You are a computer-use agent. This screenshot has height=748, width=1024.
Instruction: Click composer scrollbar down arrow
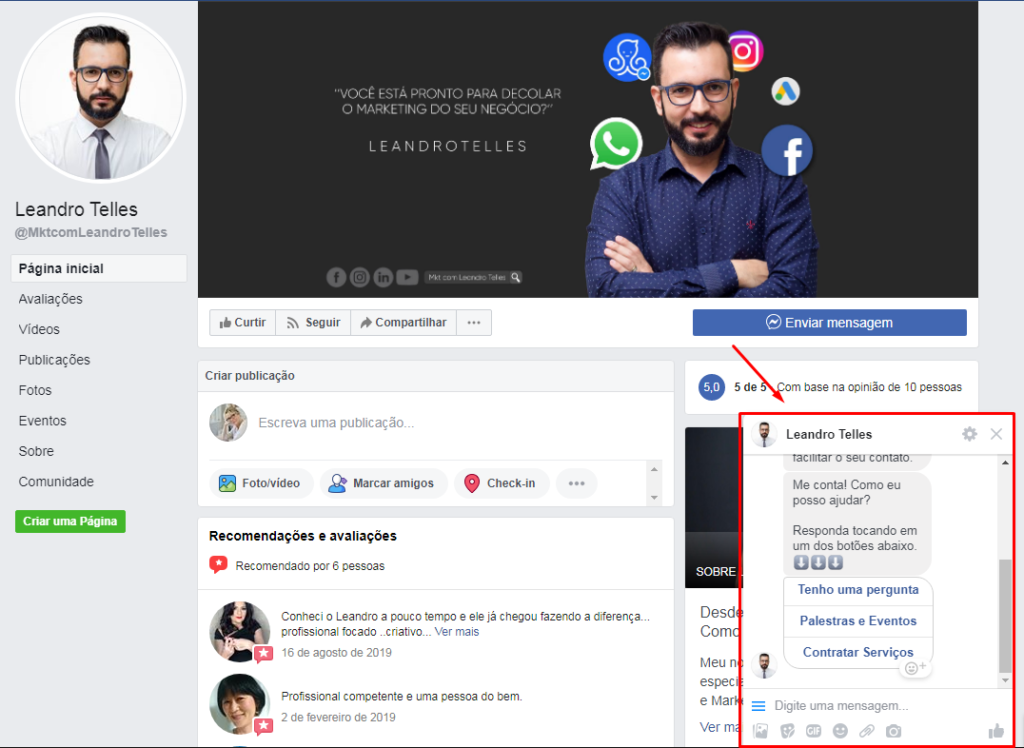coord(654,498)
